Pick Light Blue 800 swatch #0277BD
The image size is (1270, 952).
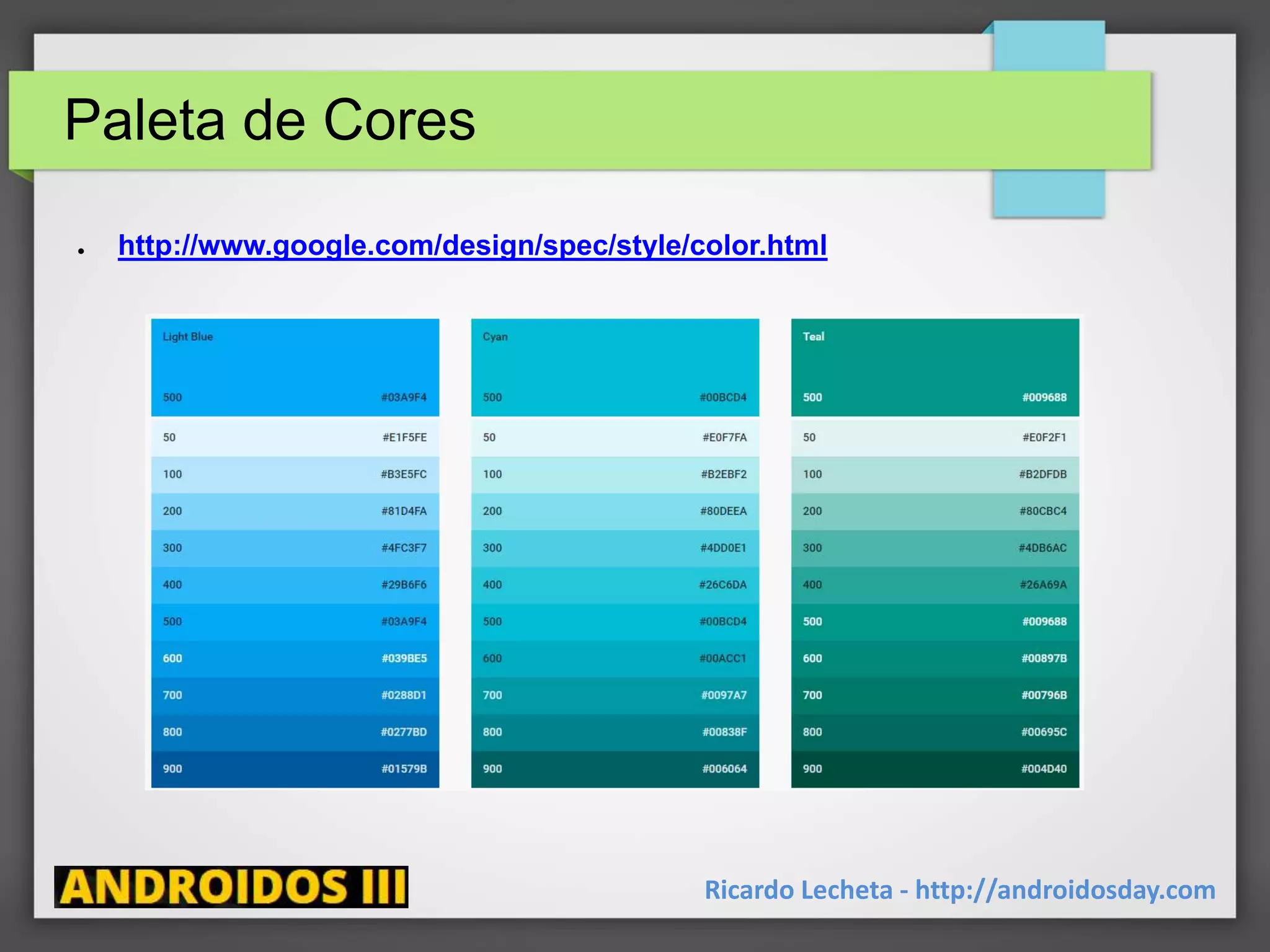295,733
